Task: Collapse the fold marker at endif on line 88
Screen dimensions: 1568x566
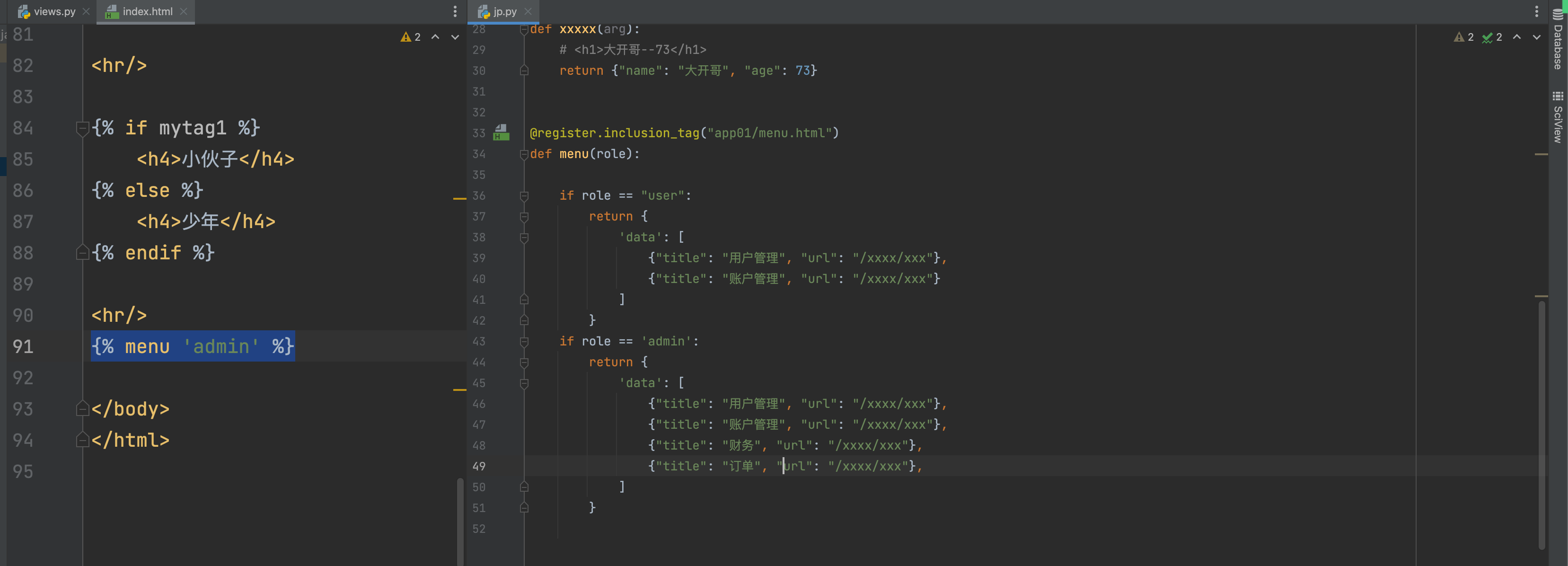Action: pos(83,252)
